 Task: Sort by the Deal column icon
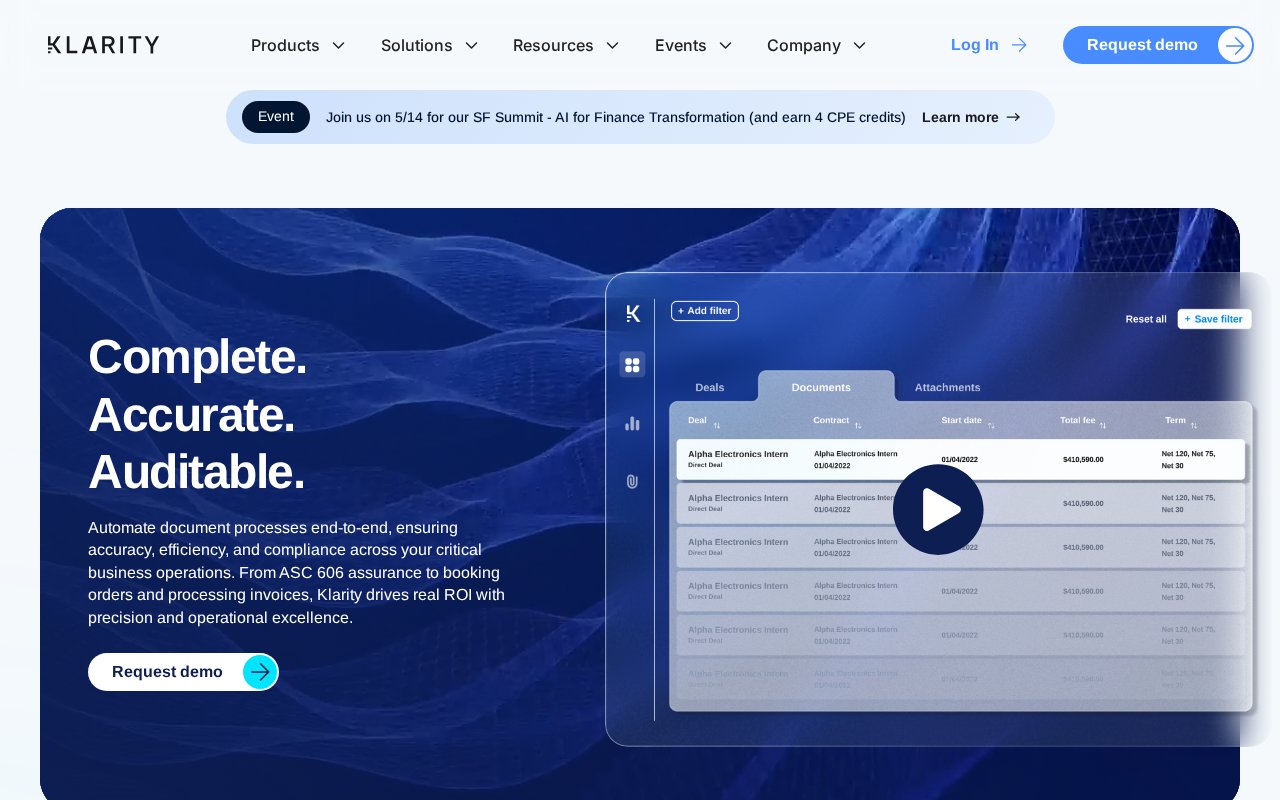coord(717,425)
